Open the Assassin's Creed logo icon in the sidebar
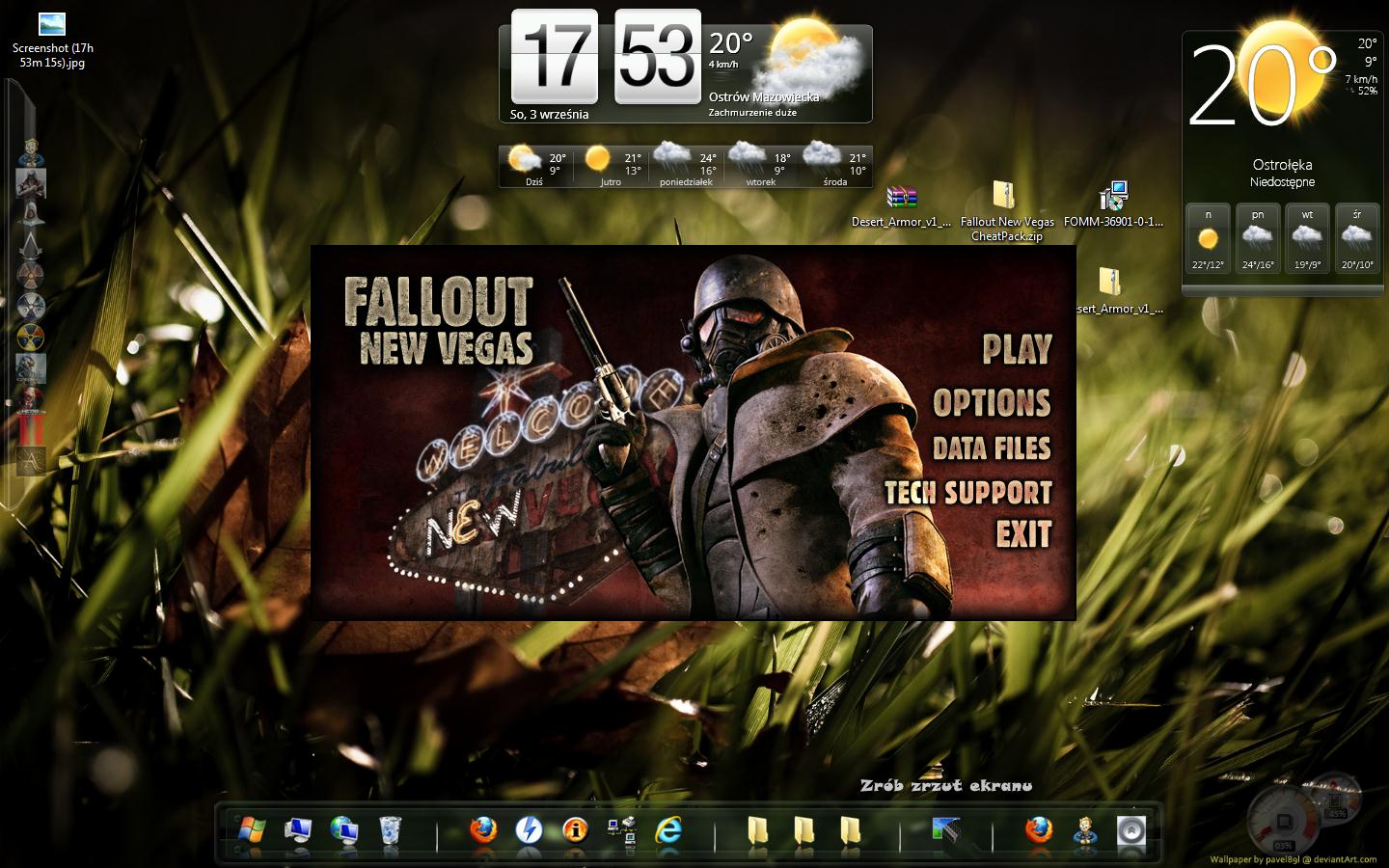The height and width of the screenshot is (868, 1389). point(31,245)
